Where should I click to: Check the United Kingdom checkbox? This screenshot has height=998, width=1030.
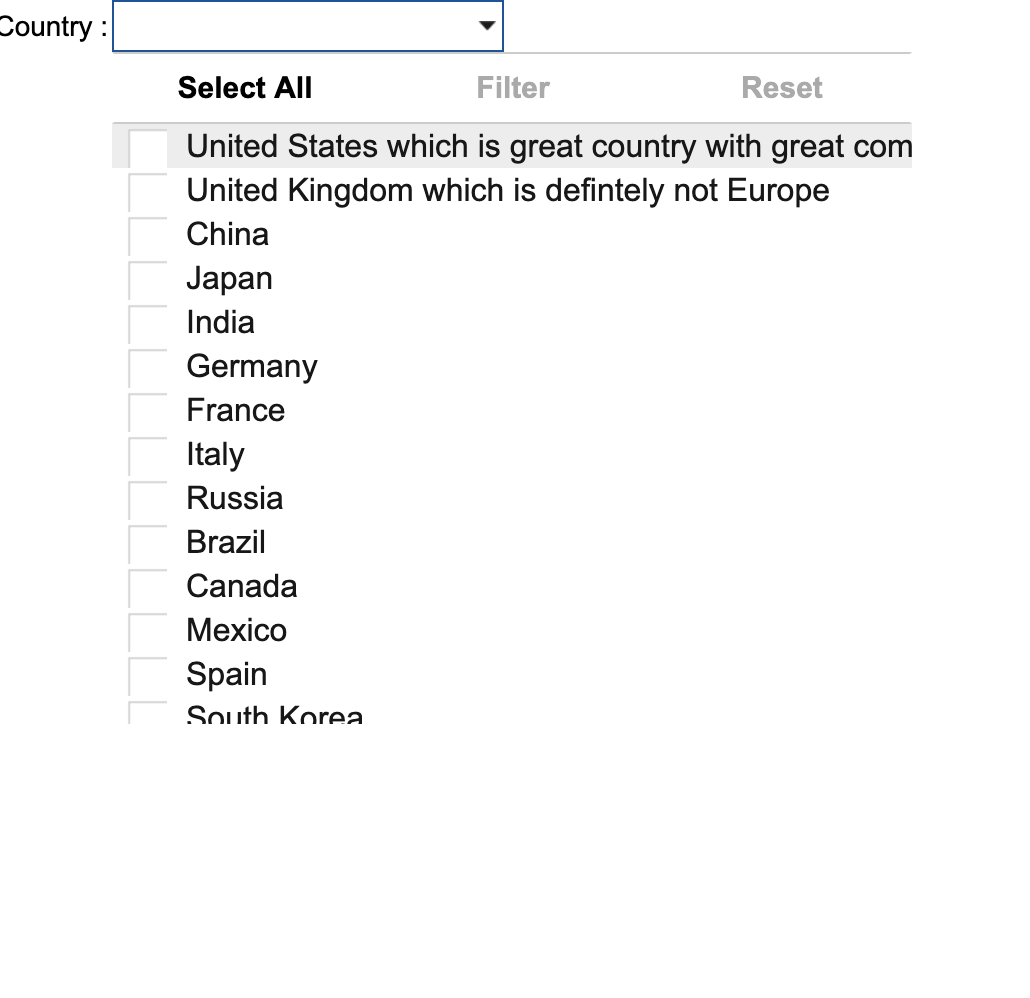click(148, 192)
